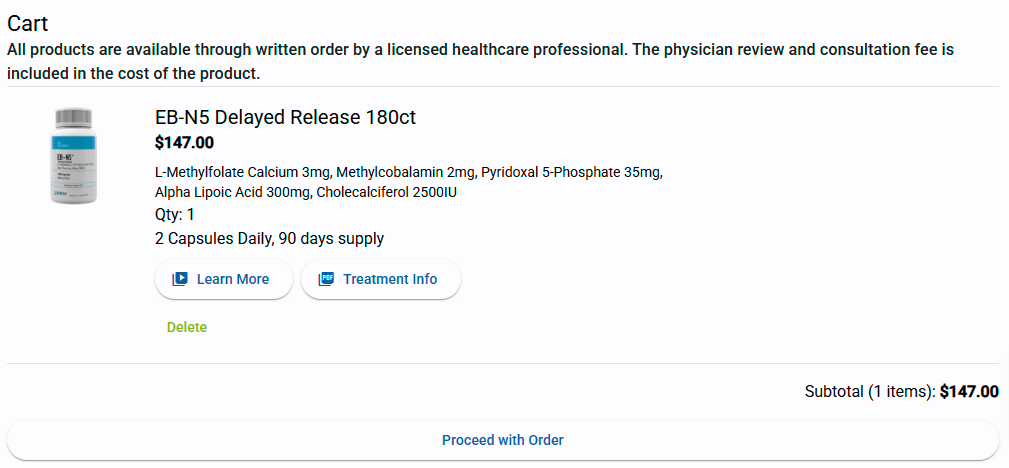The height and width of the screenshot is (468, 1009).
Task: Click the 2 Capsules Daily dosage text
Action: (x=269, y=238)
